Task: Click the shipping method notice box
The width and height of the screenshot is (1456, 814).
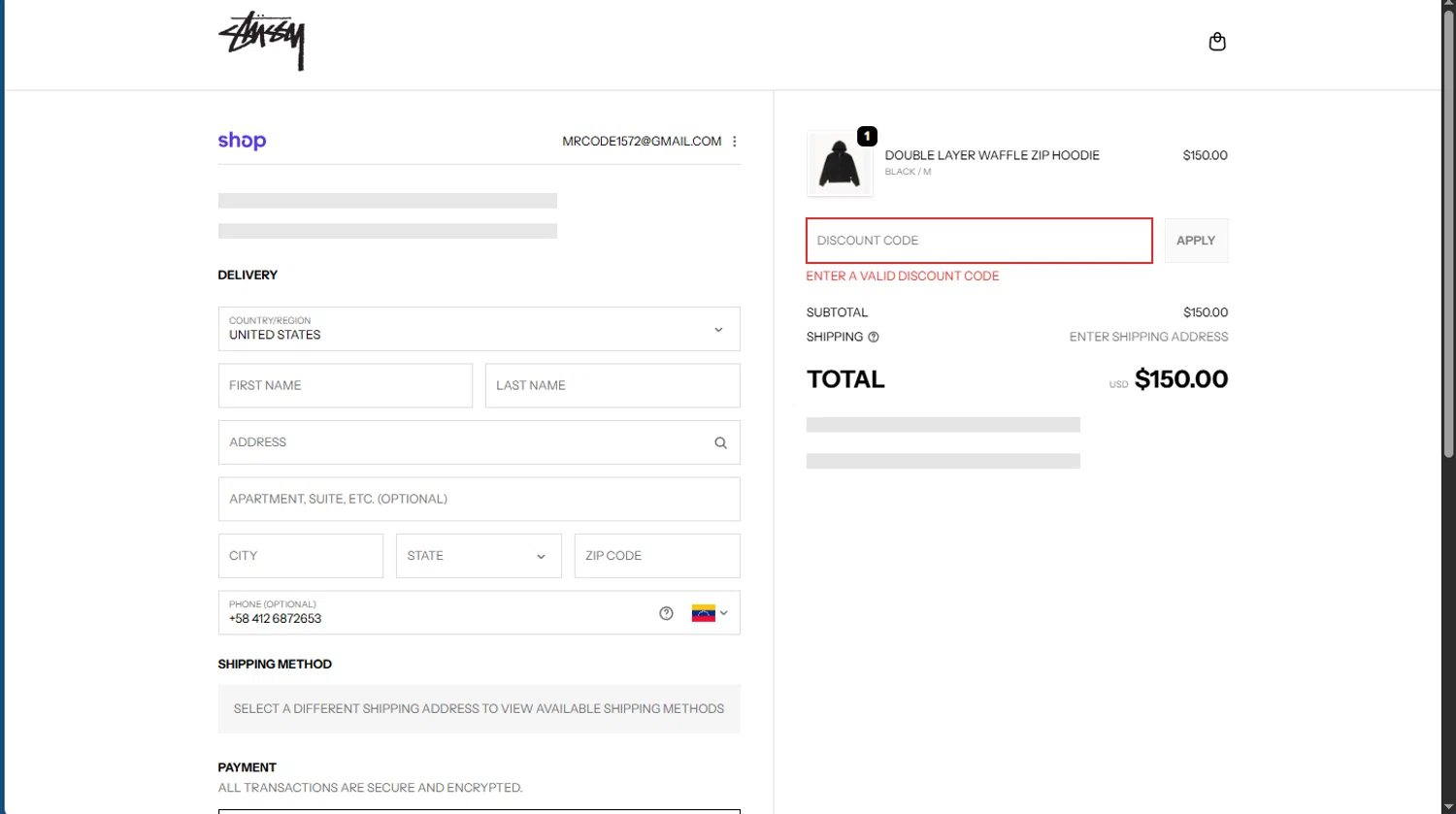Action: tap(480, 709)
